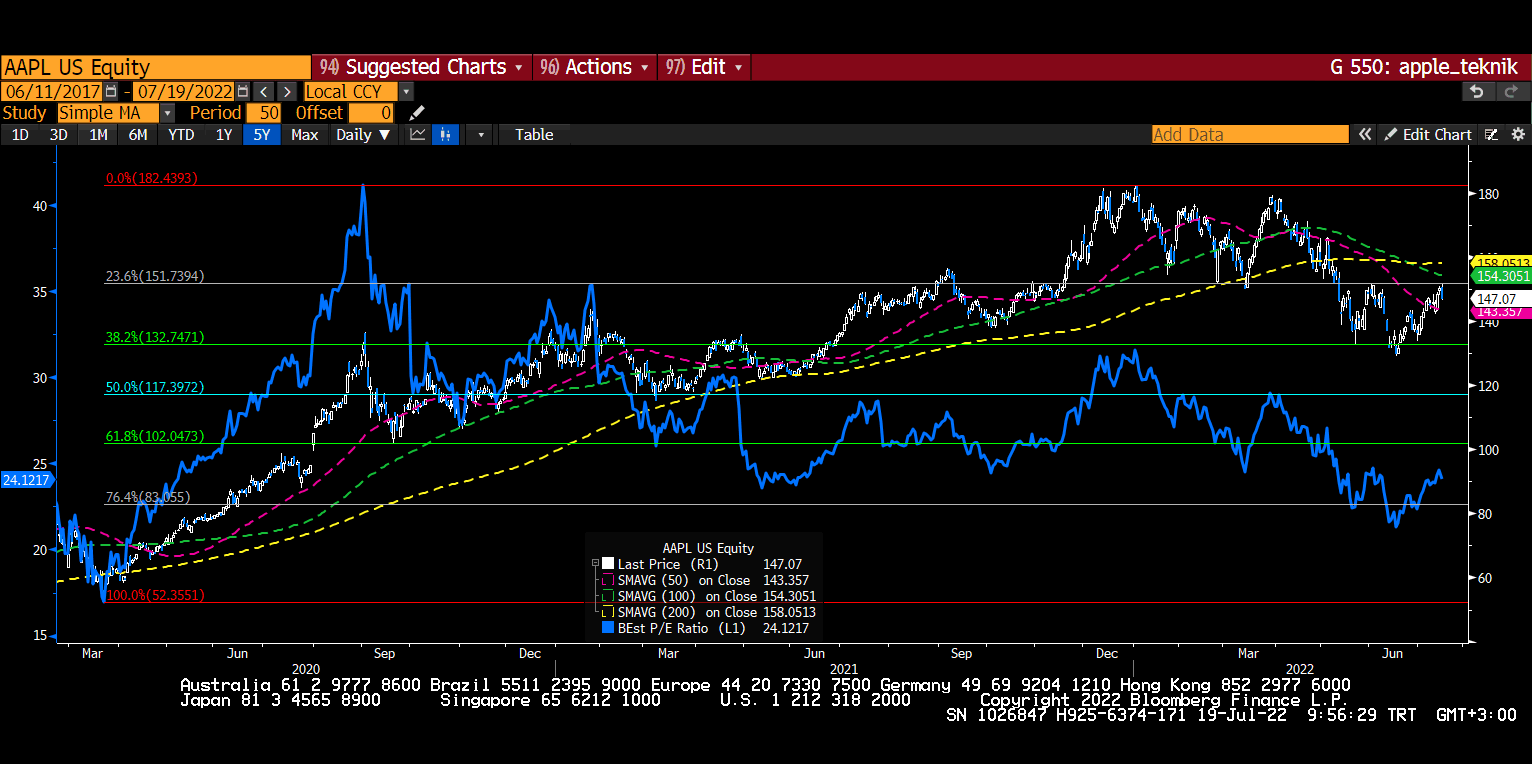1532x764 pixels.
Task: Open the Suggested Charts menu
Action: 421,67
